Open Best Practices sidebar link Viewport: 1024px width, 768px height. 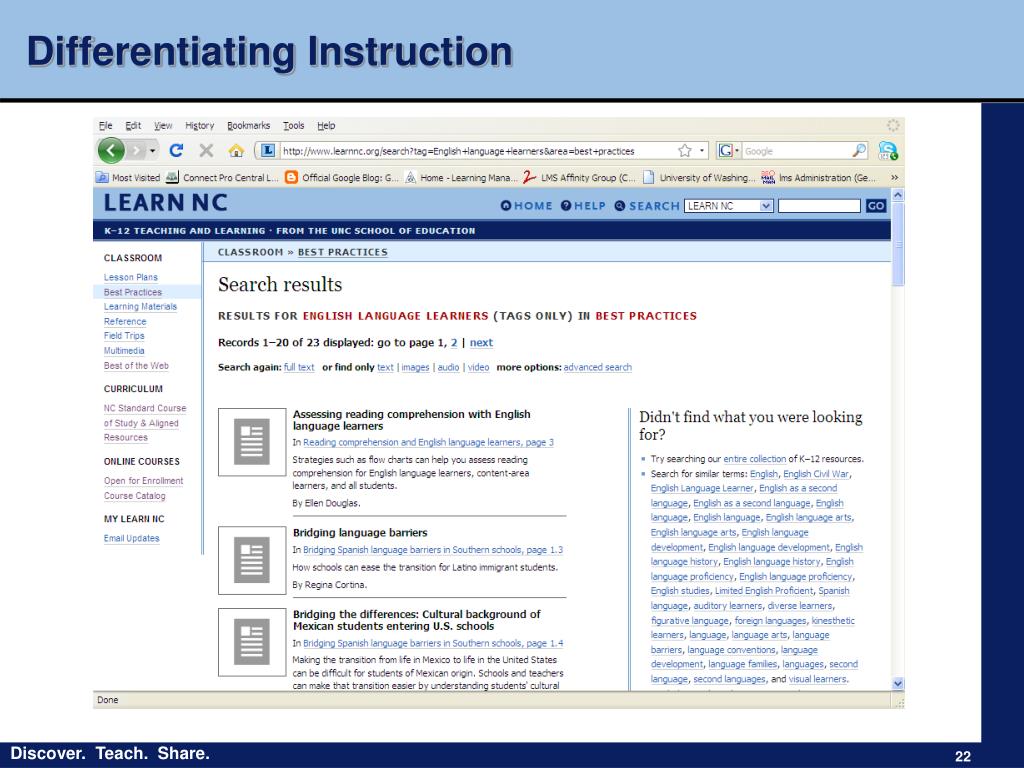pos(133,292)
